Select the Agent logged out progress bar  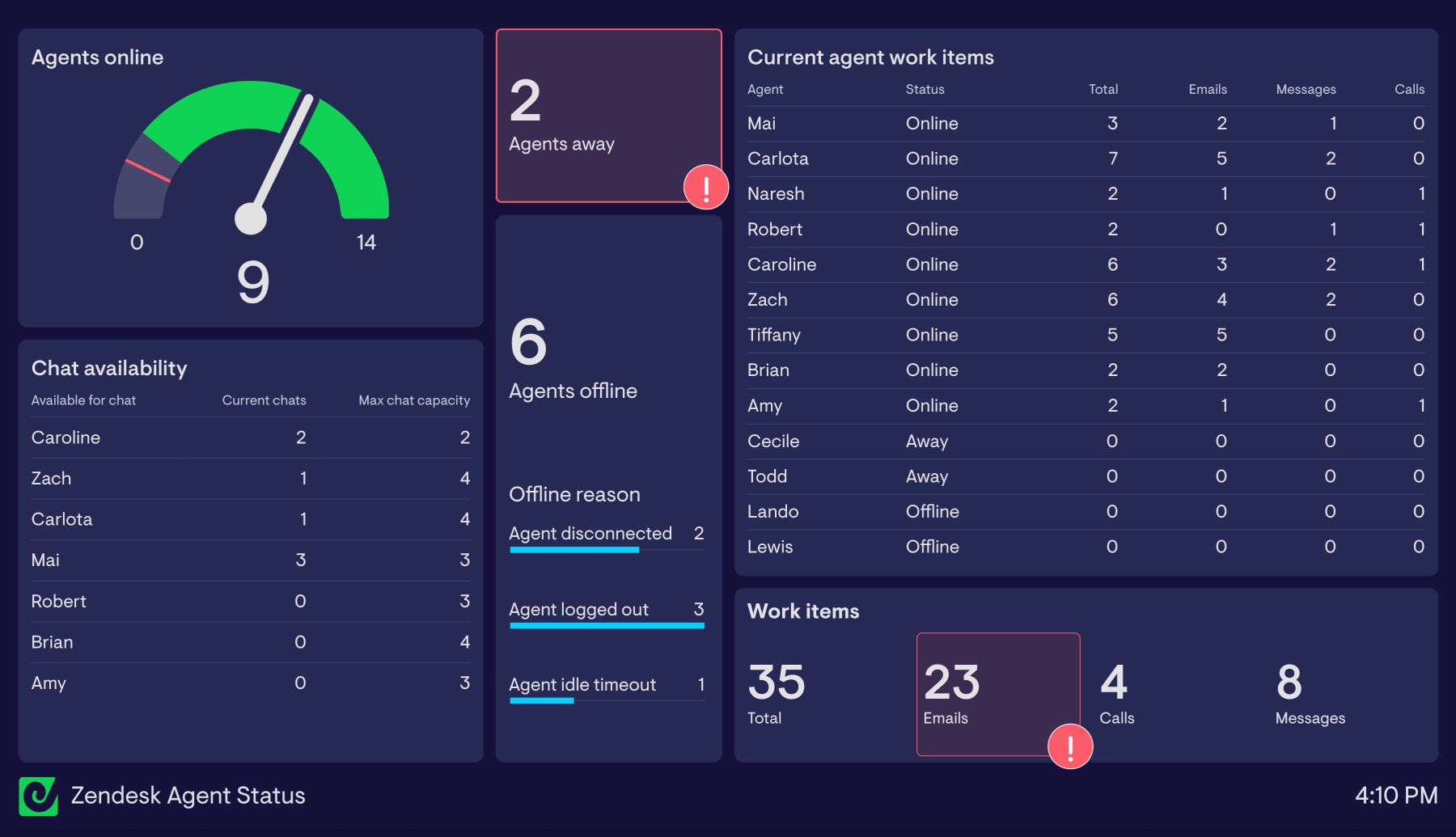pos(607,625)
